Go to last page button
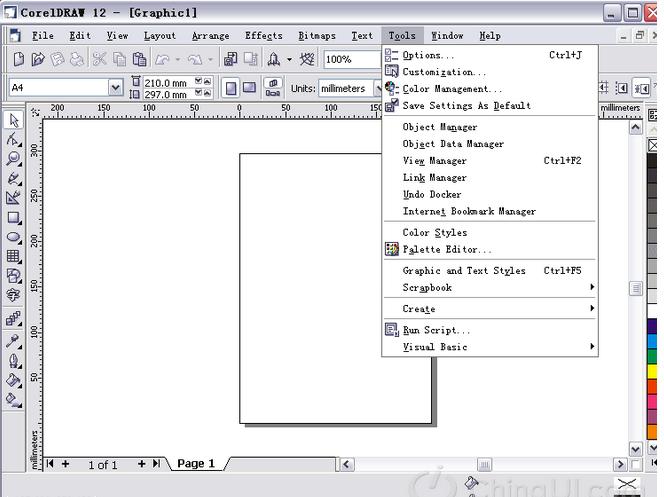The width and height of the screenshot is (664, 497). (156, 464)
